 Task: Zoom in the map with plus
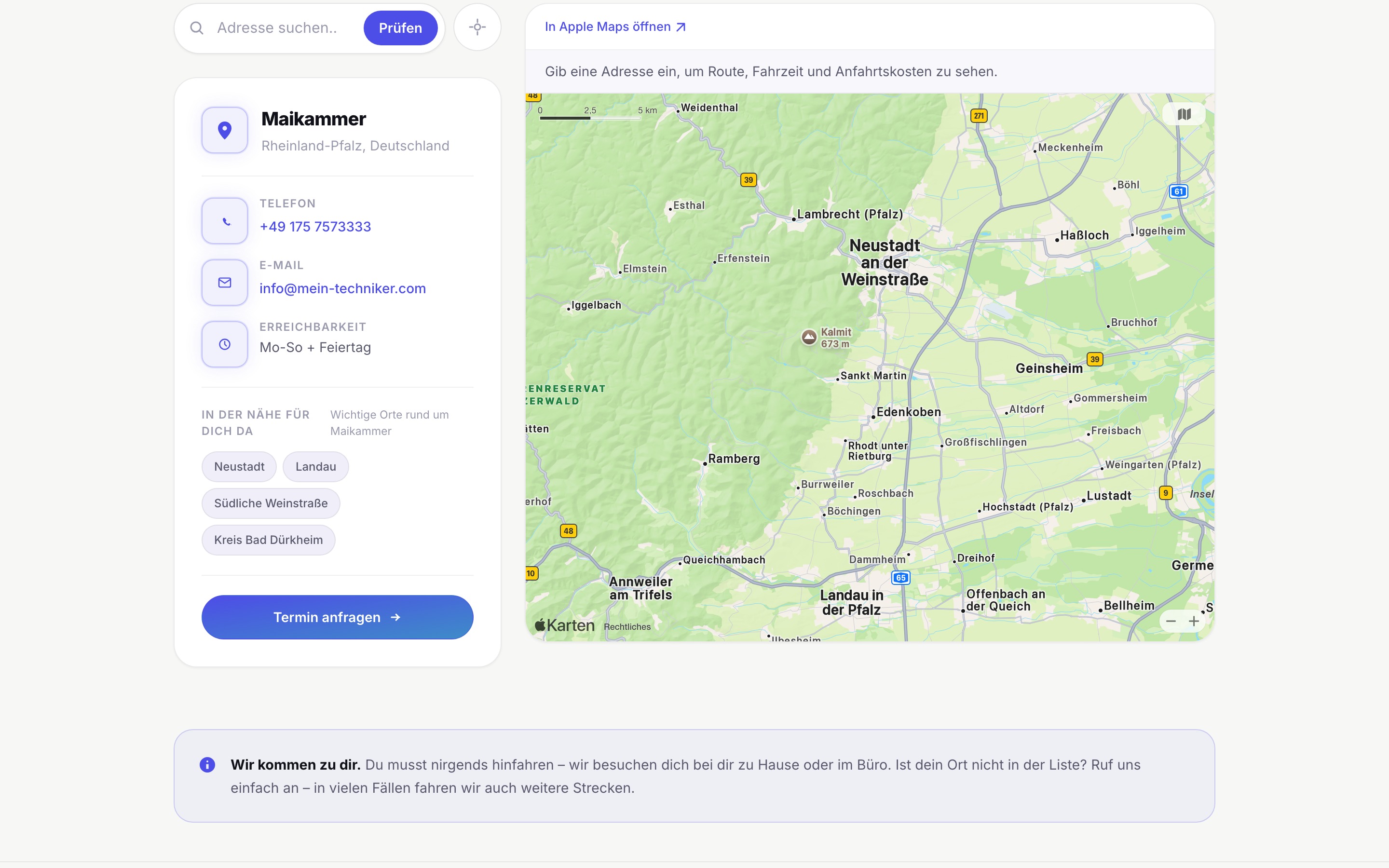[1194, 621]
